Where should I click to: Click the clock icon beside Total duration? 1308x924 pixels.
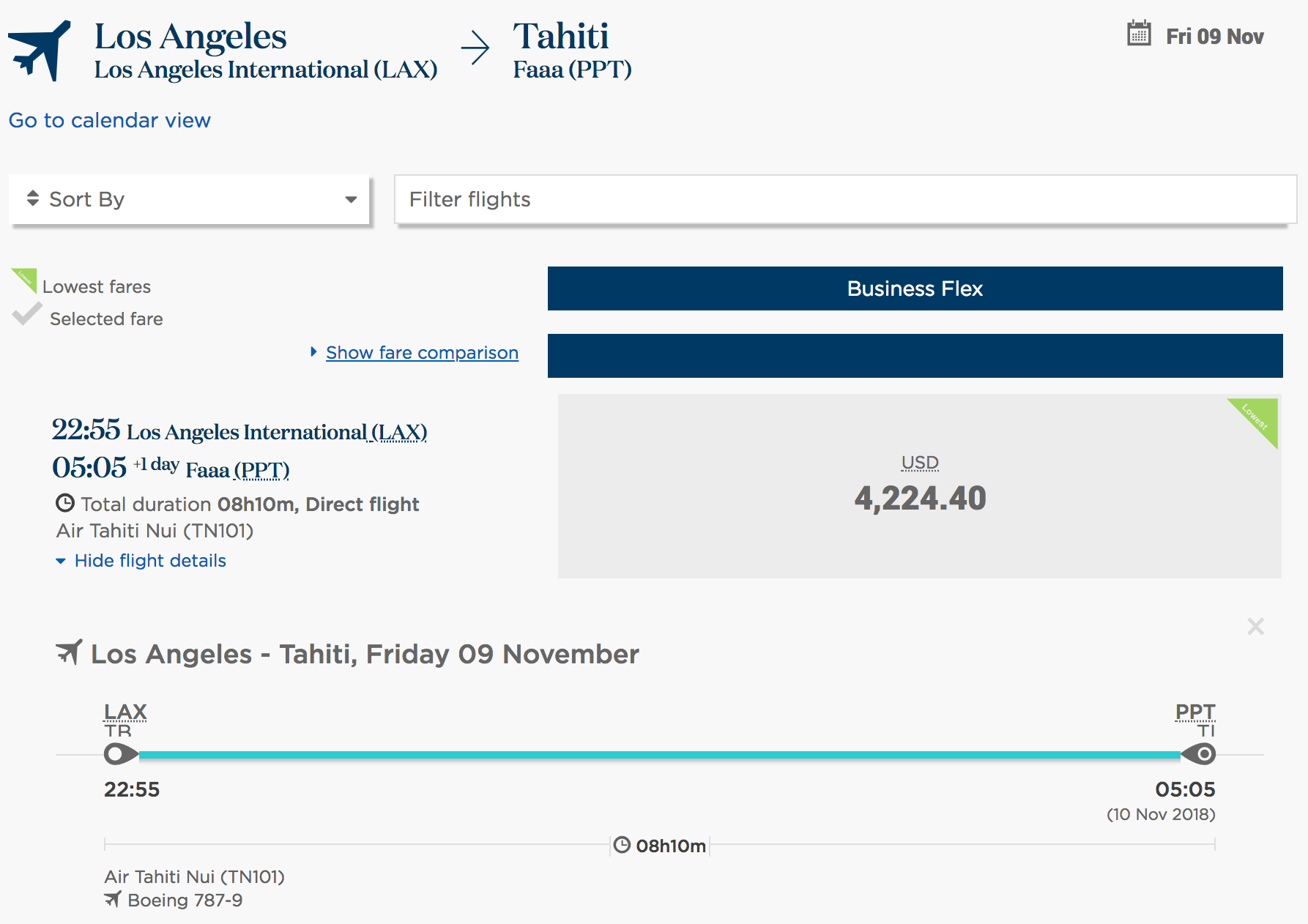point(65,504)
